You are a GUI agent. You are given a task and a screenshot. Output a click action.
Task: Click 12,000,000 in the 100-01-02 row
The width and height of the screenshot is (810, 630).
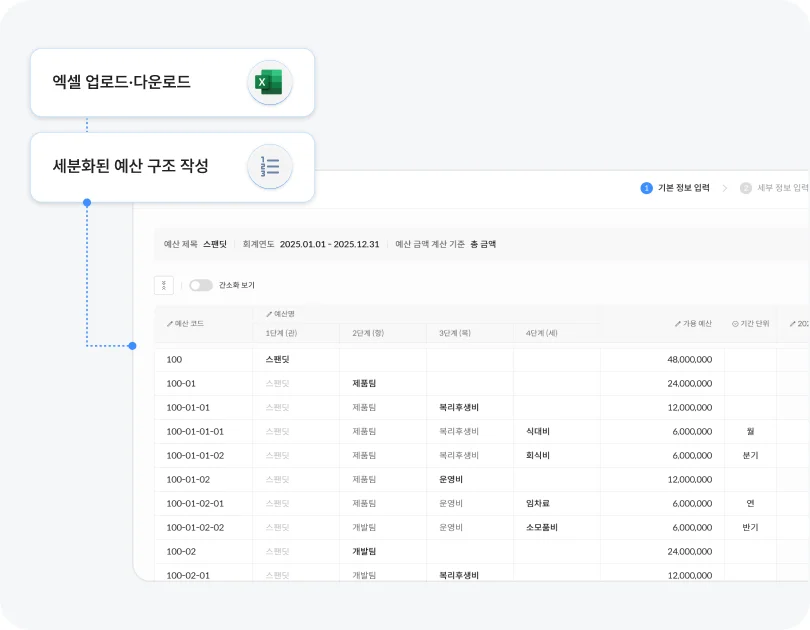(690, 480)
